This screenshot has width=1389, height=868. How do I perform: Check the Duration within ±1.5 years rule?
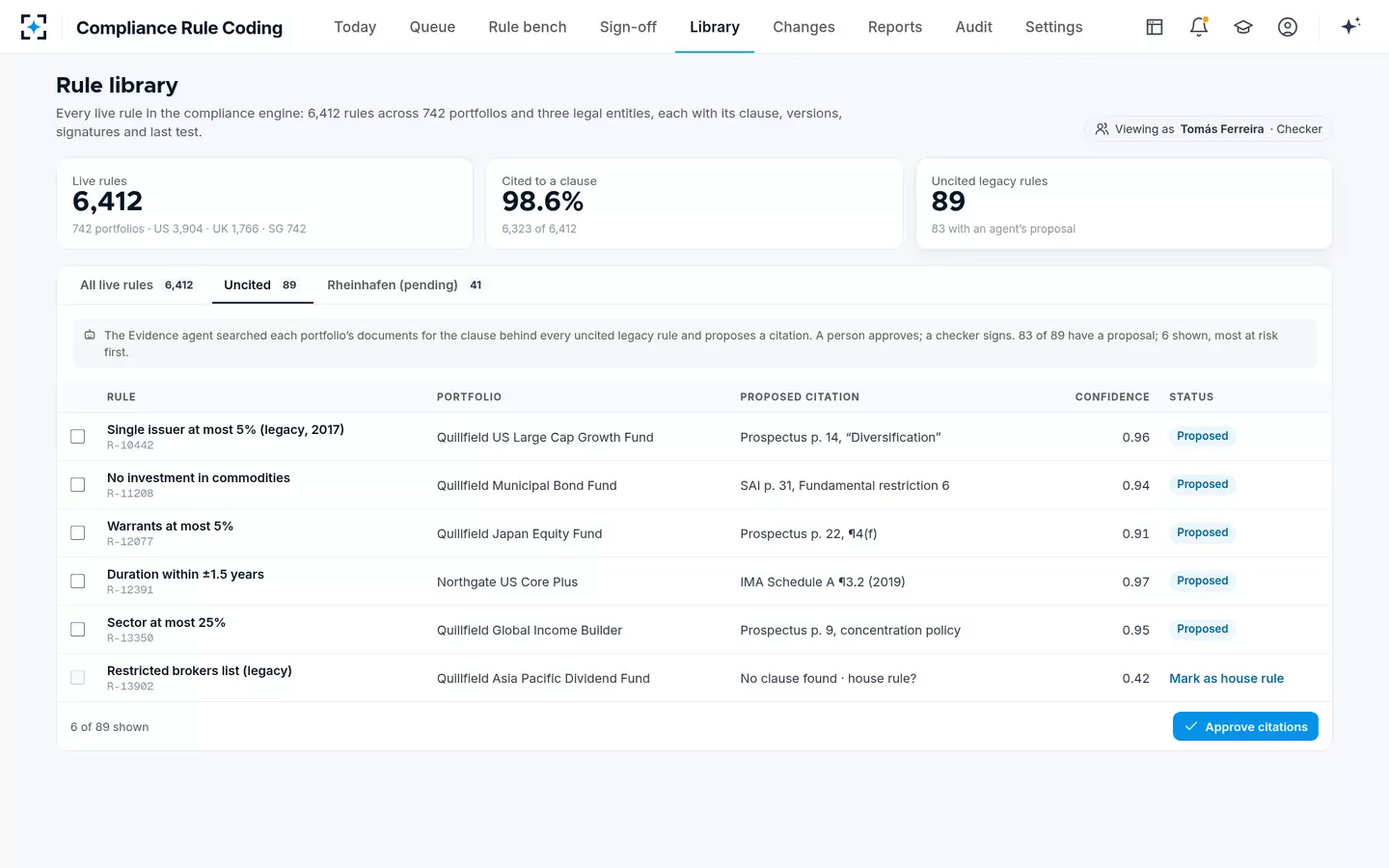click(78, 582)
